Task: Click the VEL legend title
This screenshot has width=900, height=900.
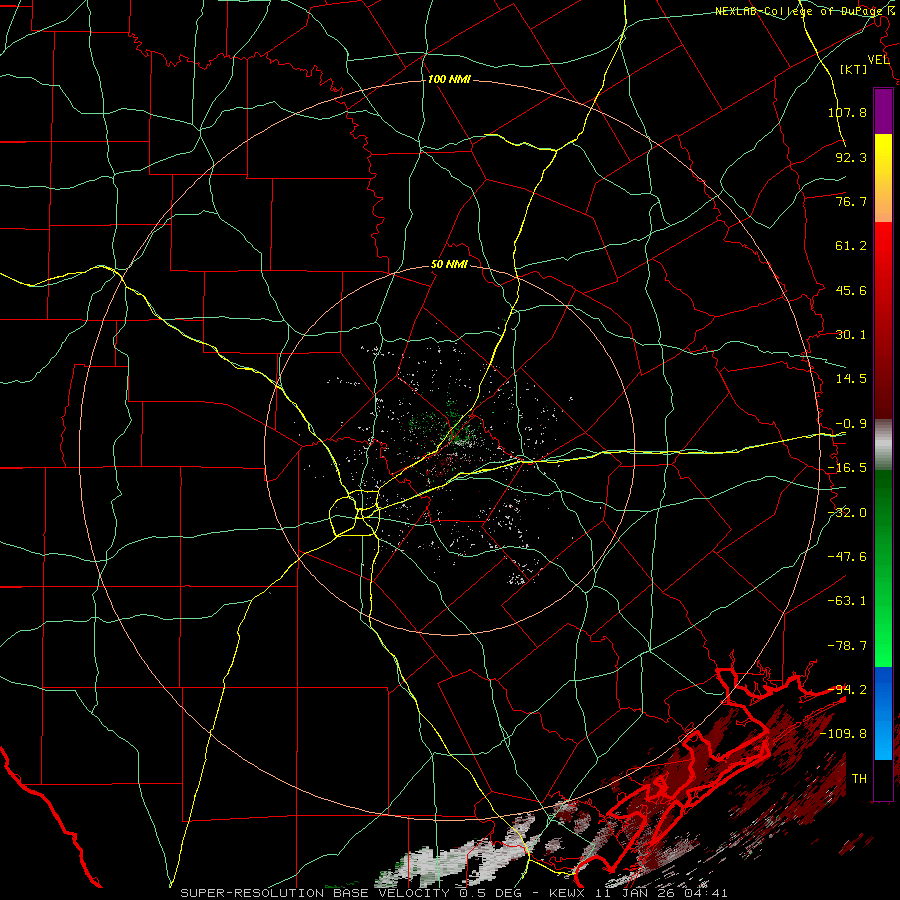Action: [878, 60]
